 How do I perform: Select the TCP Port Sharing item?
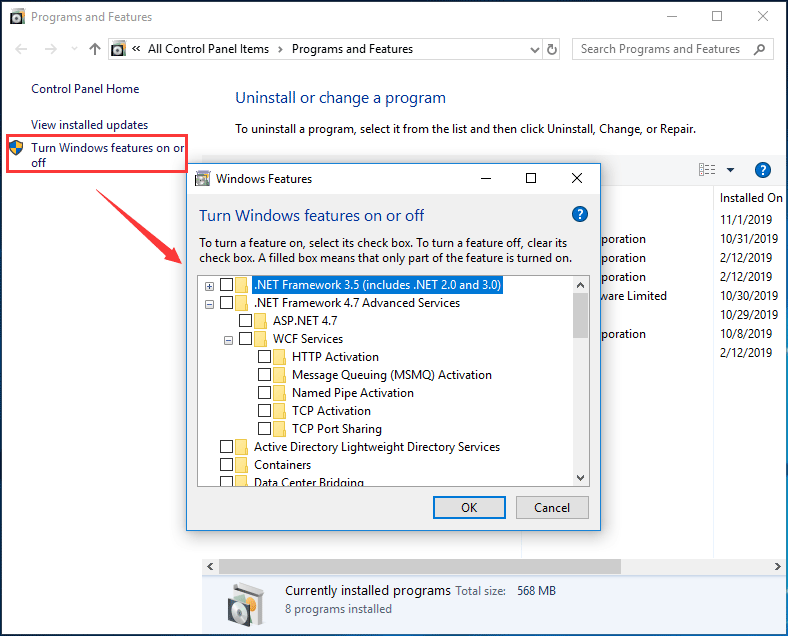click(337, 429)
